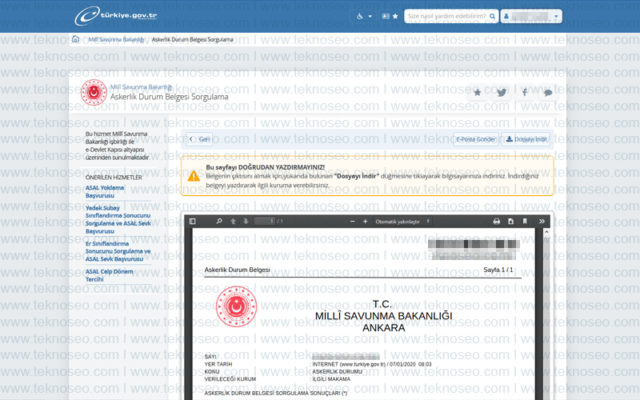Image resolution: width=640 pixels, height=400 pixels.
Task: Click 'Sayfa 1 / 1' text in document
Action: point(498,270)
